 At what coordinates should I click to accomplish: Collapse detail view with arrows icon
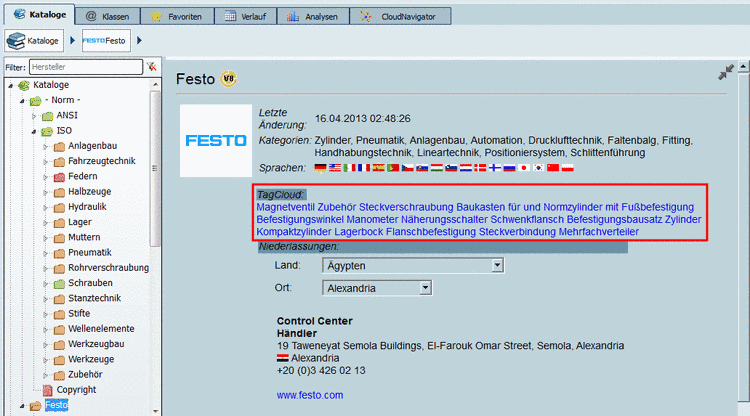coord(726,72)
